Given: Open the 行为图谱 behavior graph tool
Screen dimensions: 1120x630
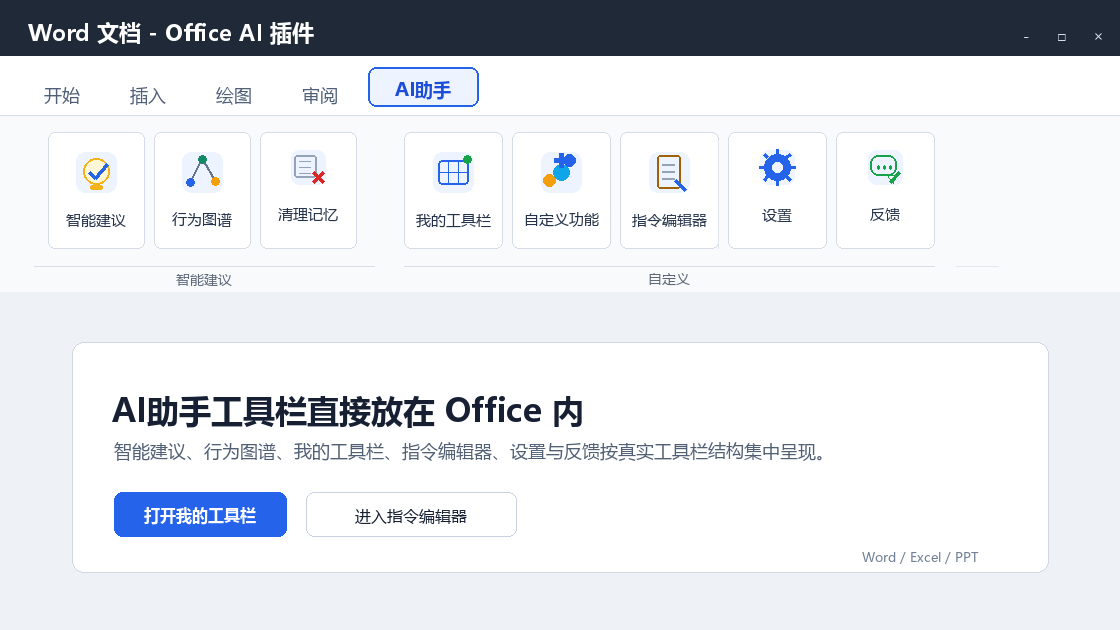Looking at the screenshot, I should [x=202, y=191].
